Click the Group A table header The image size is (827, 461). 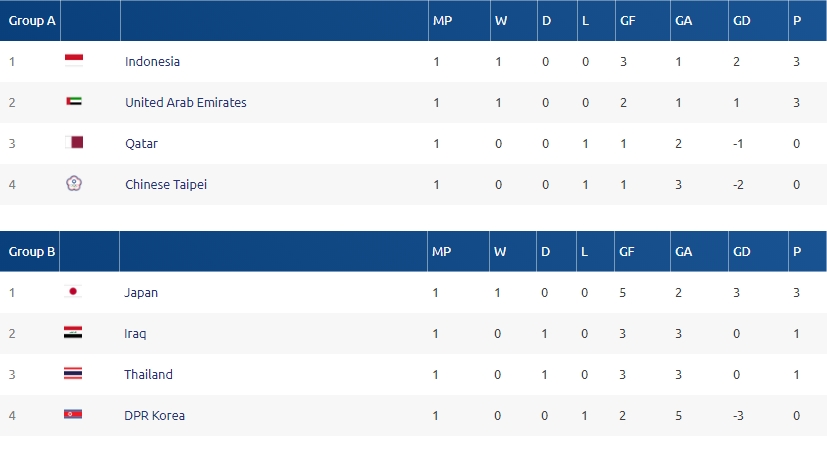(x=31, y=20)
